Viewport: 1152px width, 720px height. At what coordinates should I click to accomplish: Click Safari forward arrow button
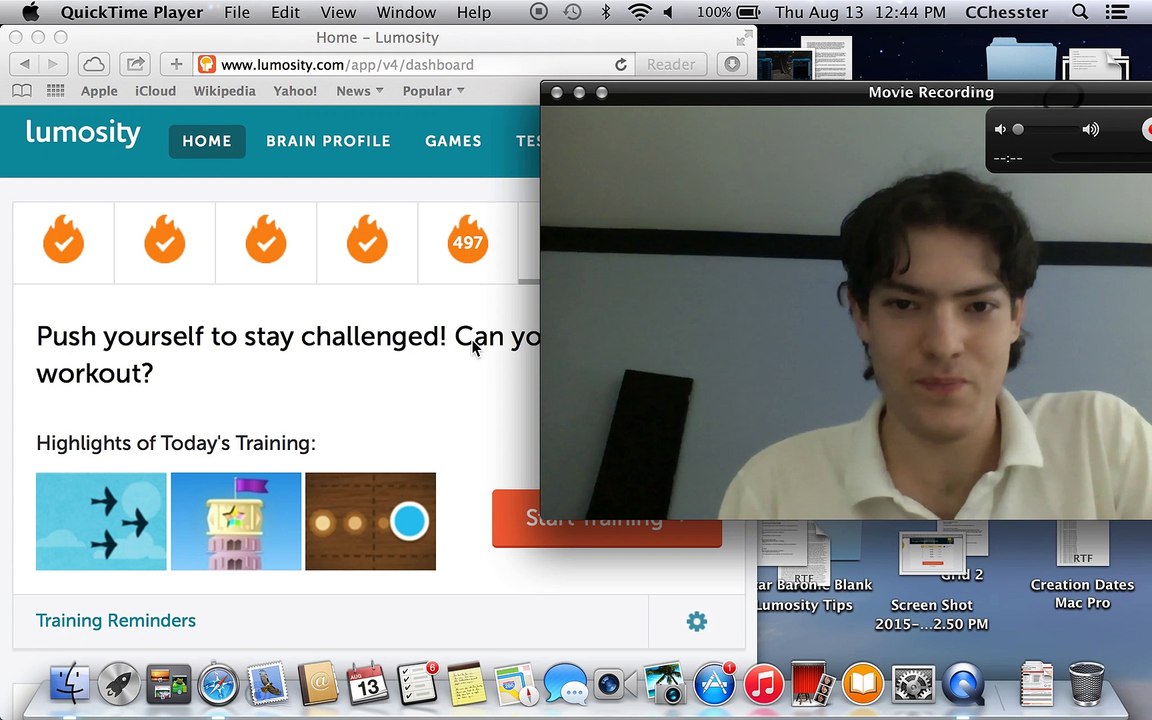[x=53, y=65]
